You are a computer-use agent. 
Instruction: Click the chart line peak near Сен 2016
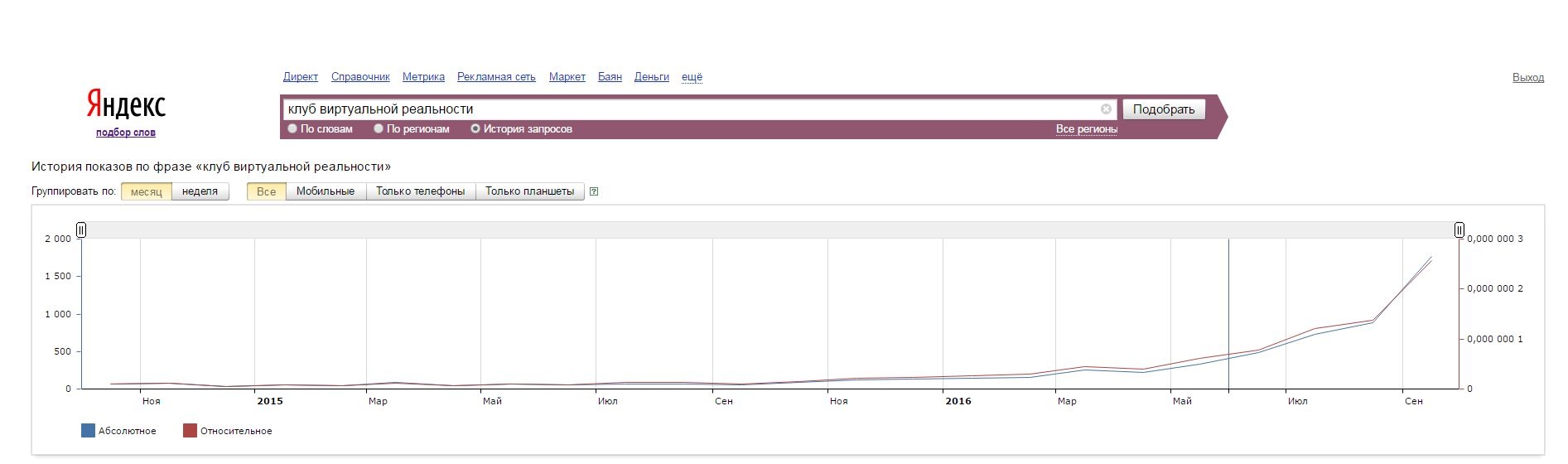click(x=1430, y=259)
